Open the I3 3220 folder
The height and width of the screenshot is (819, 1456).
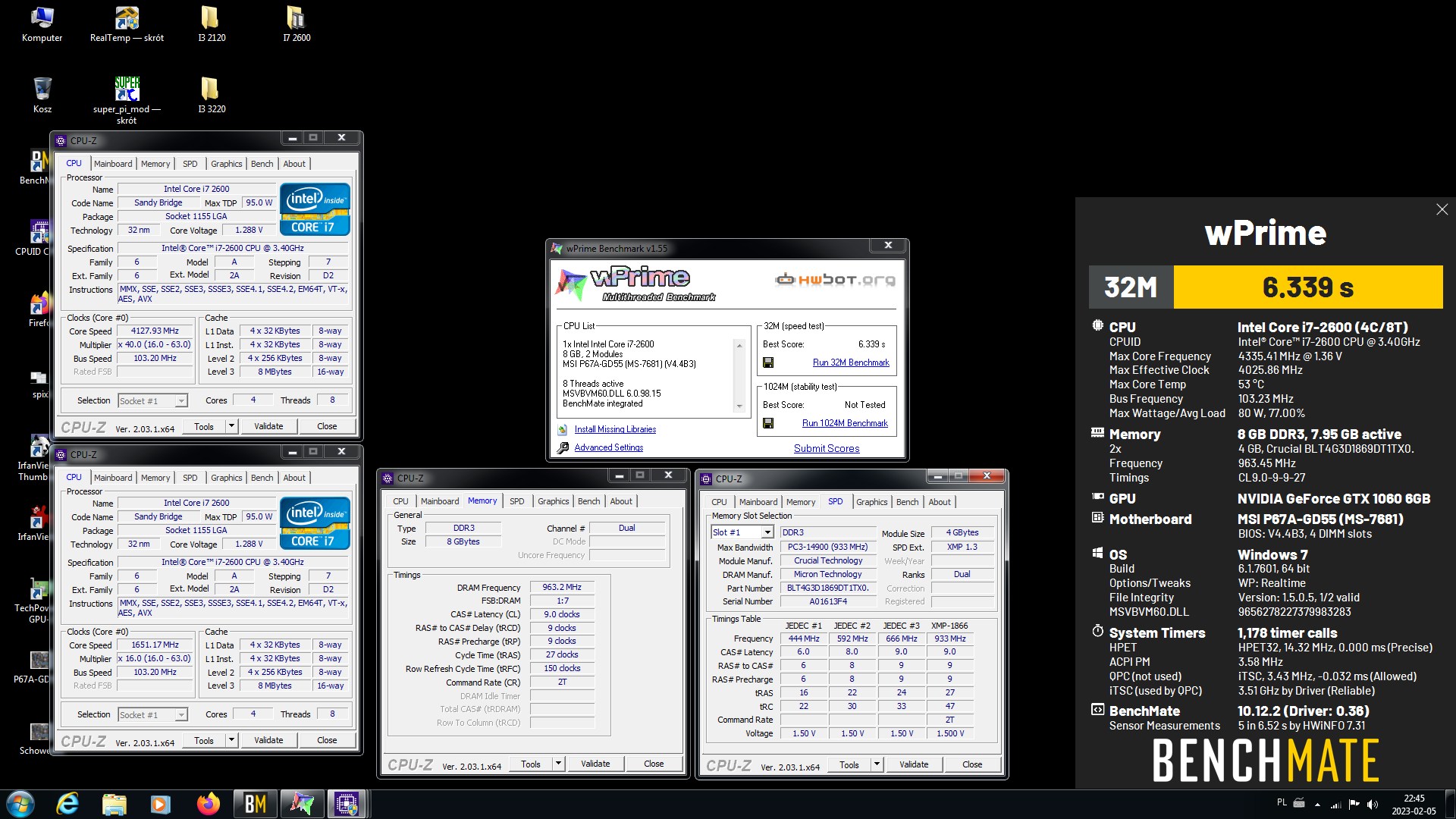click(x=211, y=95)
